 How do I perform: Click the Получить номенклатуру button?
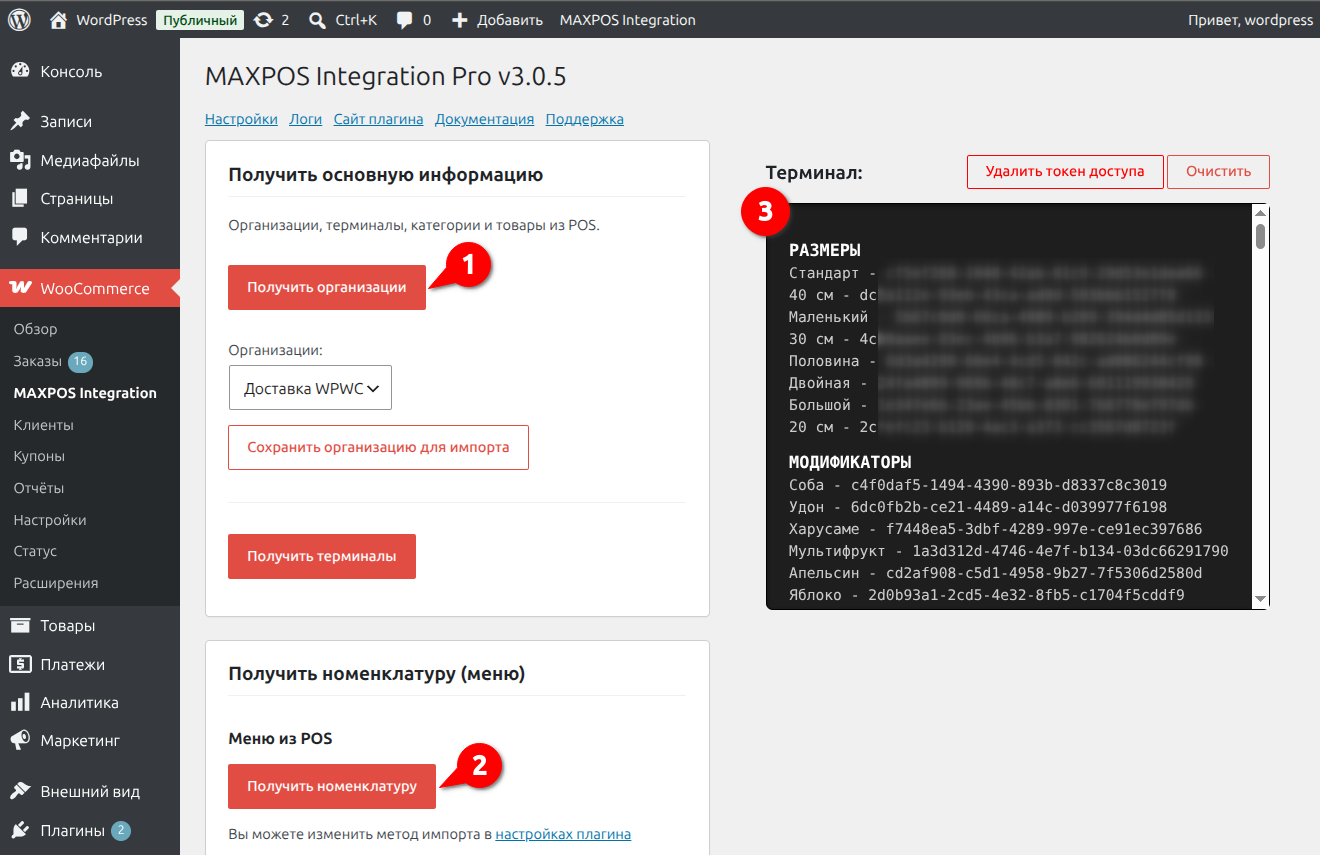[332, 786]
